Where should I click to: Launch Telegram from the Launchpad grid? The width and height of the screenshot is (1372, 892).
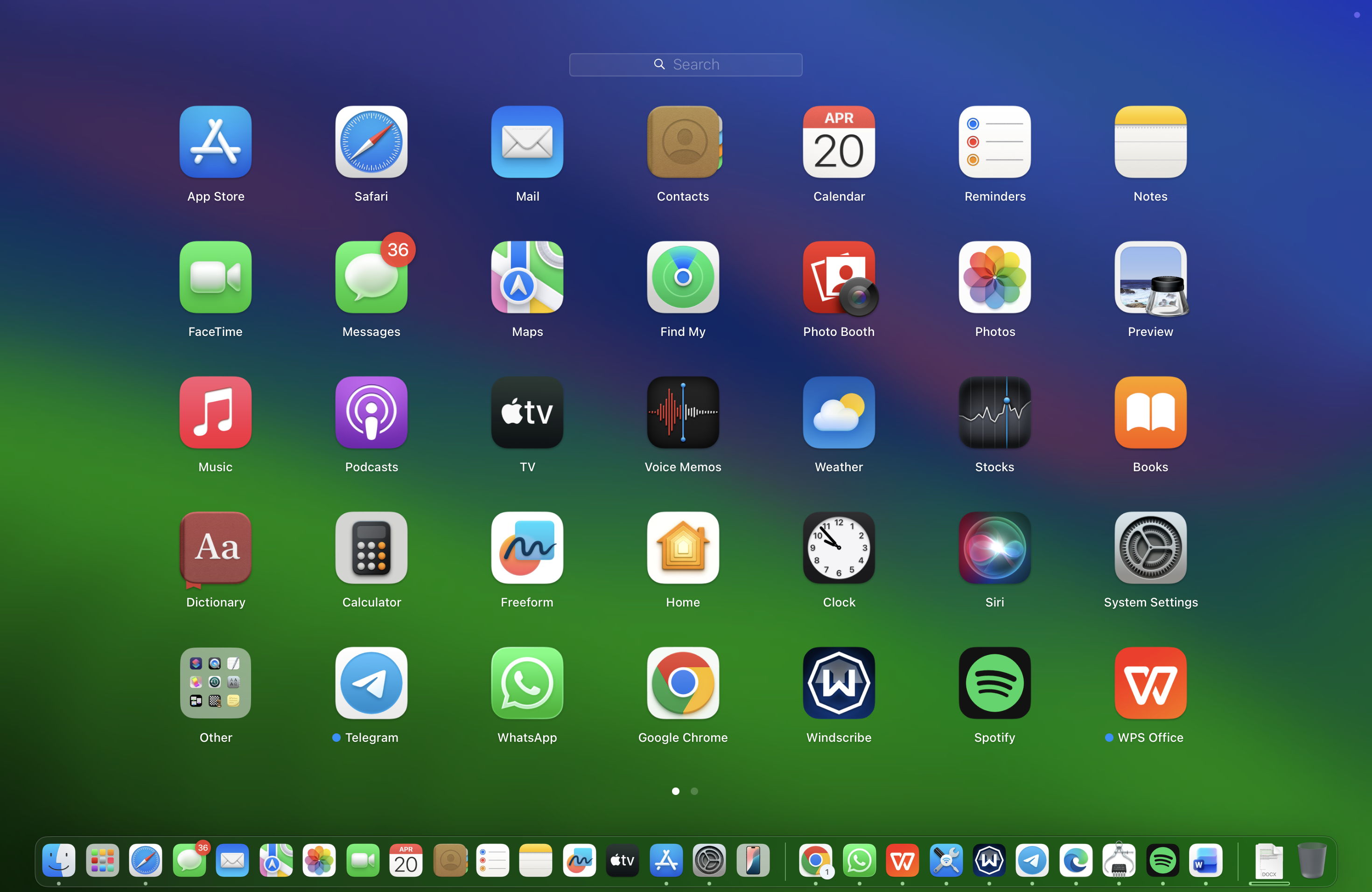coord(371,683)
